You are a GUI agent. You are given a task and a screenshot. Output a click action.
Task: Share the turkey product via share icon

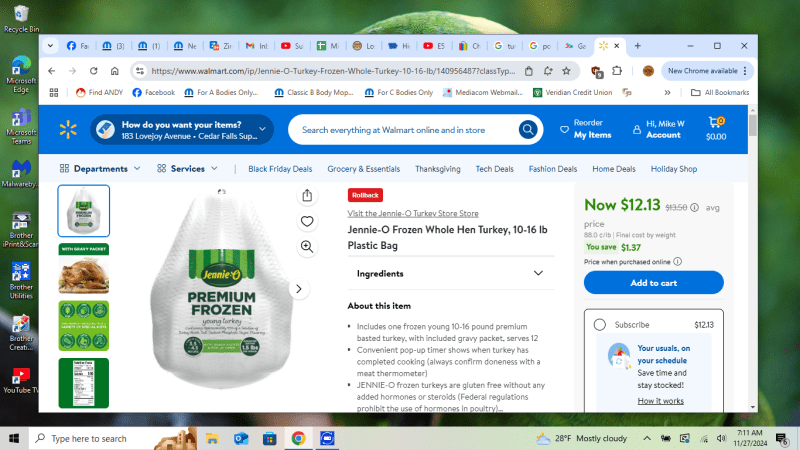[x=307, y=195]
